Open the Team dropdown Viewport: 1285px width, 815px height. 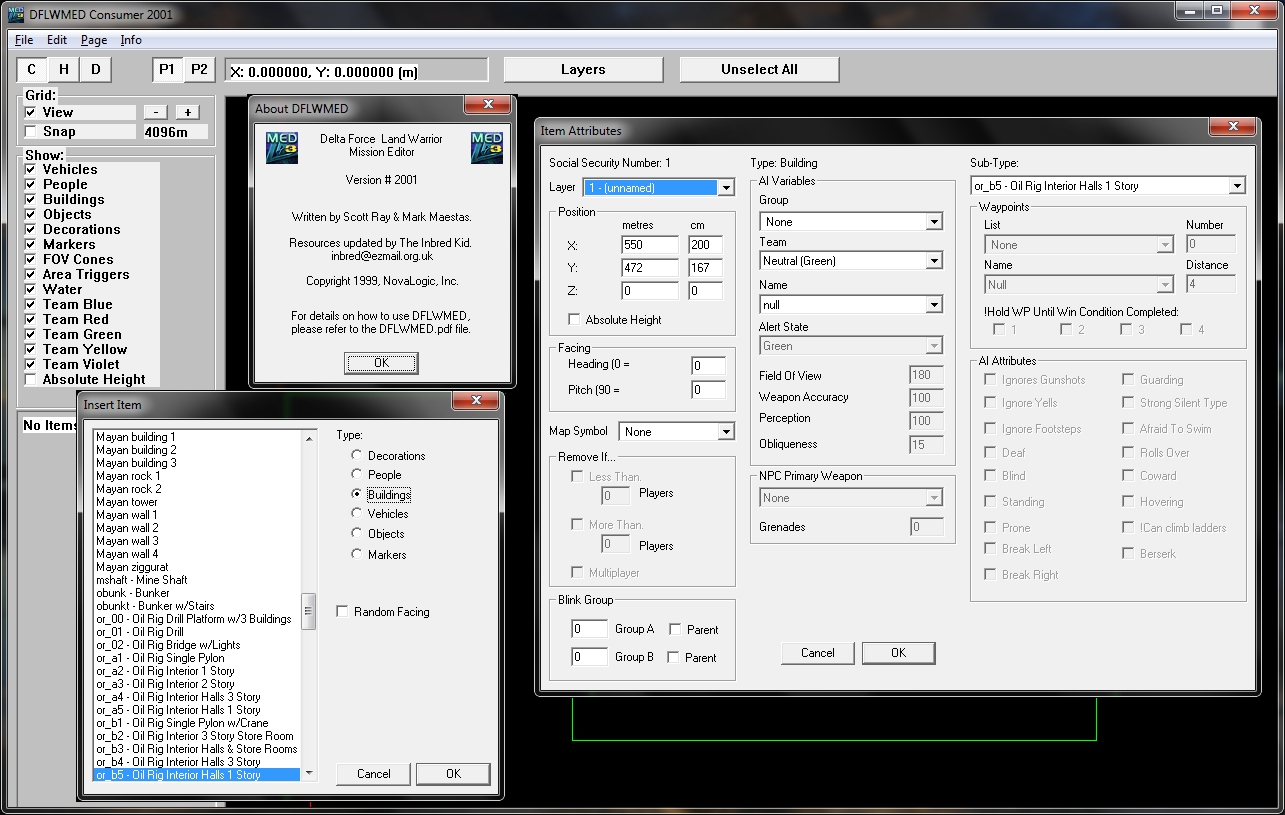point(851,261)
